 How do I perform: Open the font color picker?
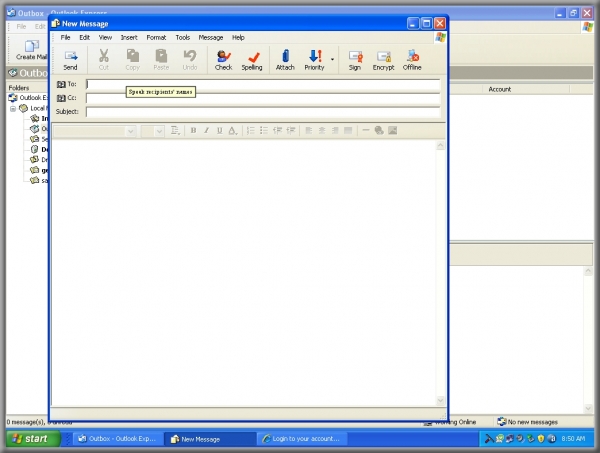(x=233, y=131)
